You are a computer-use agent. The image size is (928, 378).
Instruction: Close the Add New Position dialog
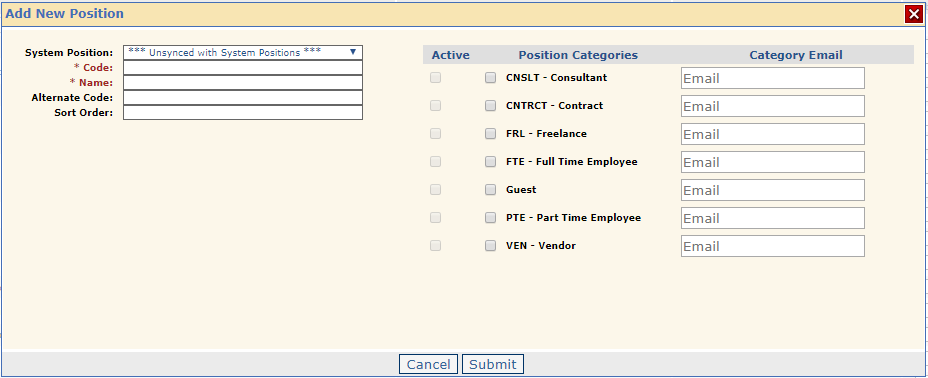click(914, 14)
